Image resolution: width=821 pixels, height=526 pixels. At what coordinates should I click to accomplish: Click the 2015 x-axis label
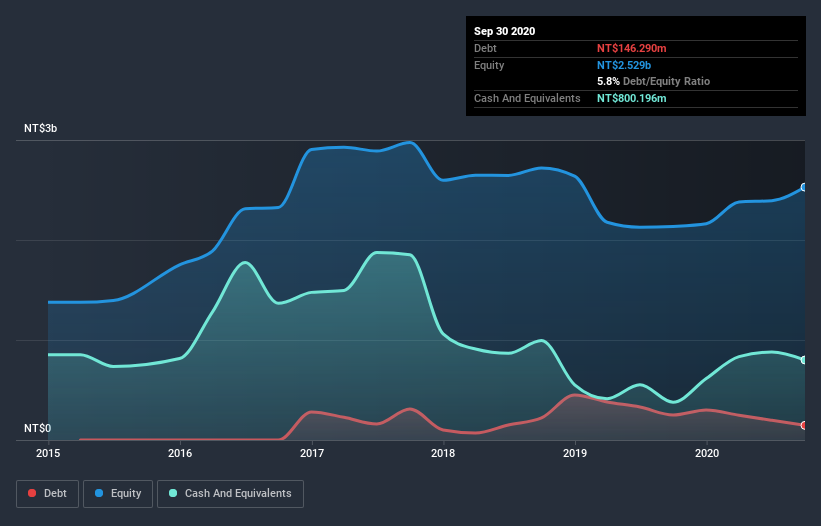point(48,453)
